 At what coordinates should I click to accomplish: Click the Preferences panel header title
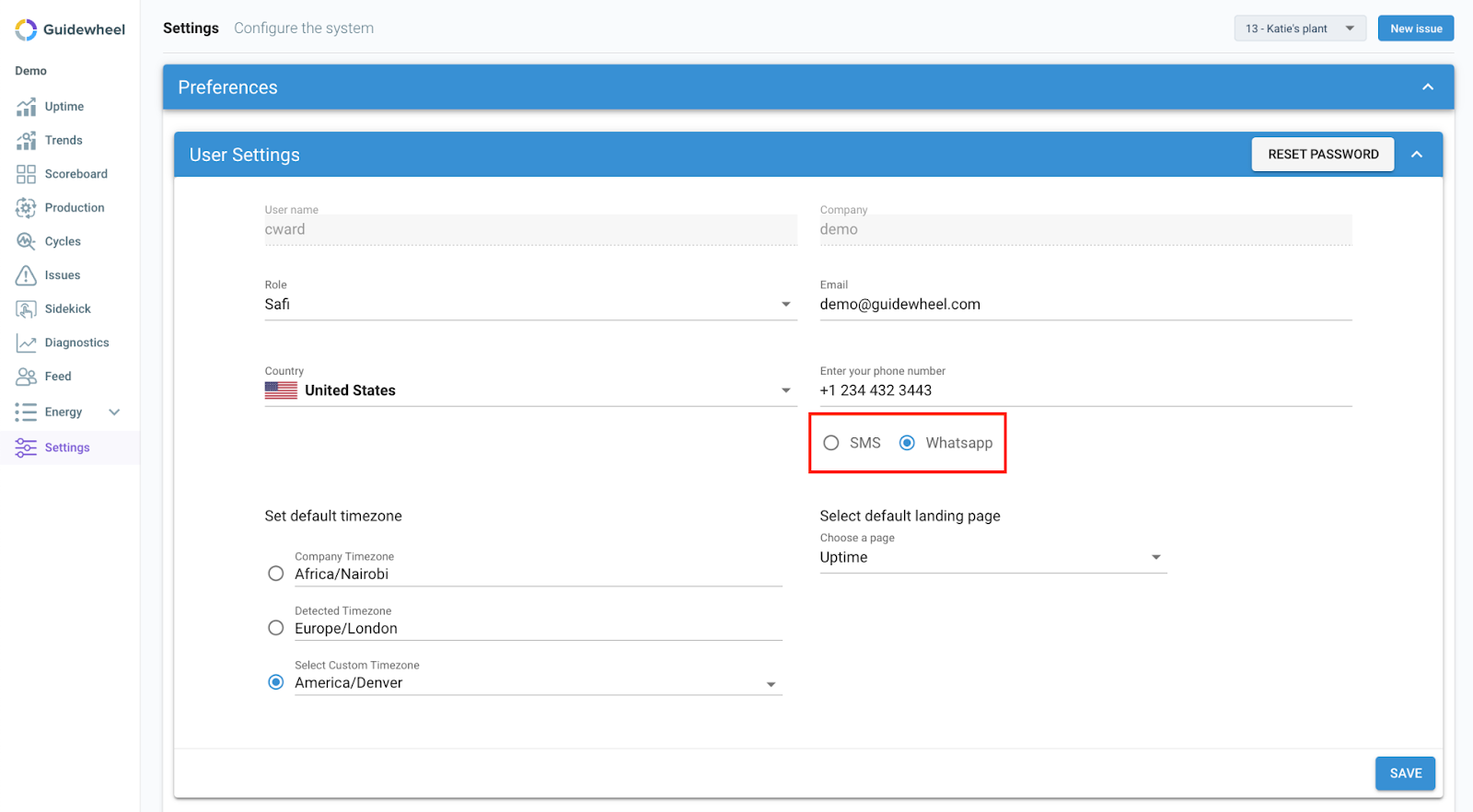[x=227, y=87]
